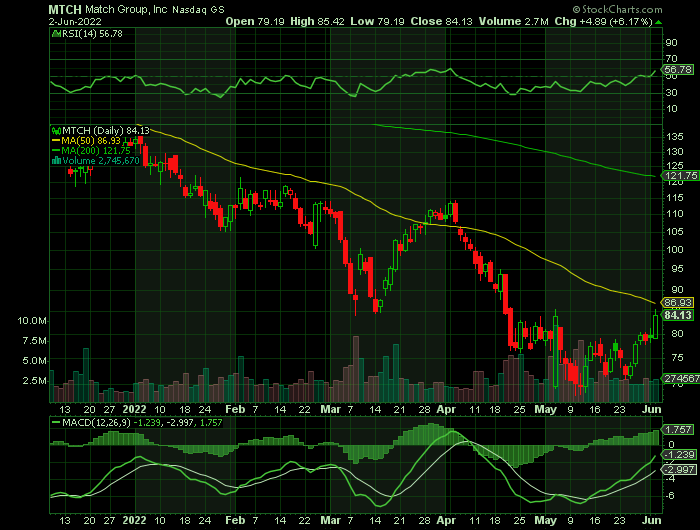Click the 121.75 MA(200) price tag
This screenshot has width=700, height=530.
(x=681, y=176)
